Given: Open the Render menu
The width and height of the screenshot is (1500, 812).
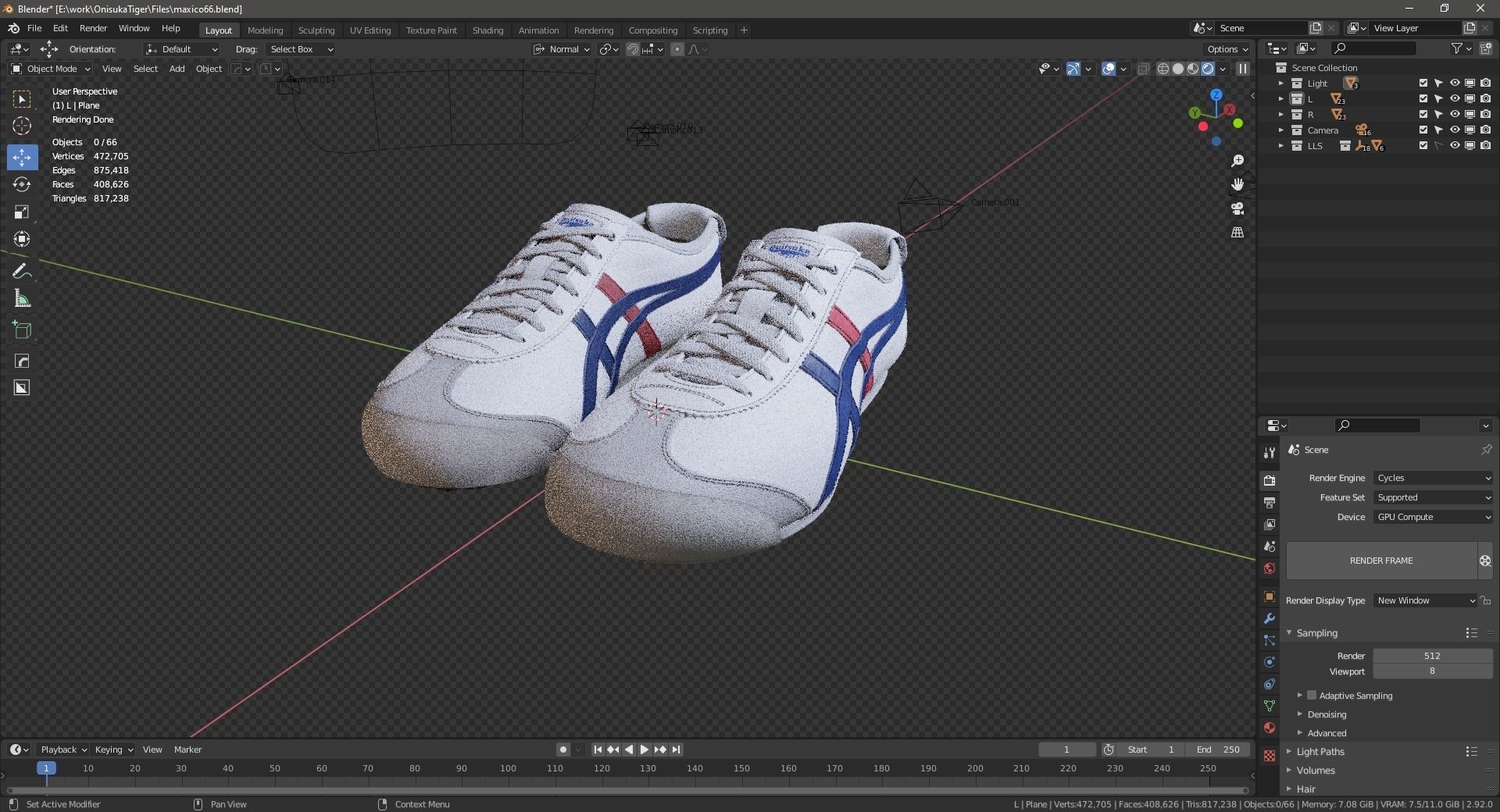Looking at the screenshot, I should click(x=93, y=28).
